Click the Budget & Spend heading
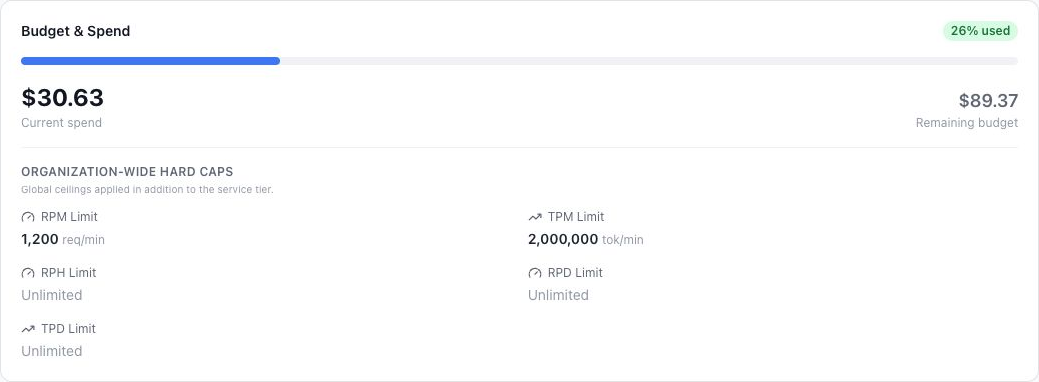Image resolution: width=1039 pixels, height=382 pixels. [x=76, y=31]
